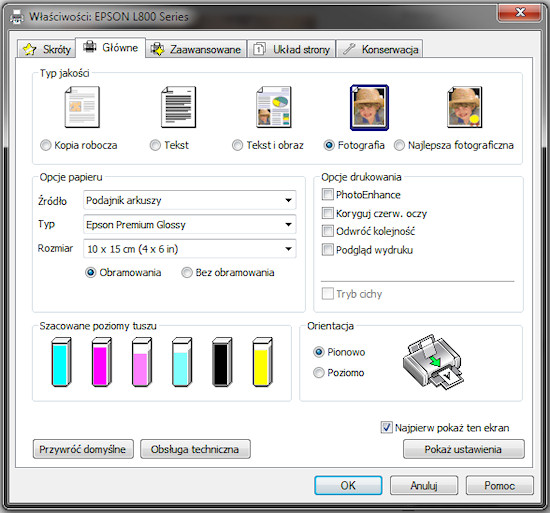550x513 pixels.
Task: Click the magenta ink level cartridge
Action: point(102,362)
